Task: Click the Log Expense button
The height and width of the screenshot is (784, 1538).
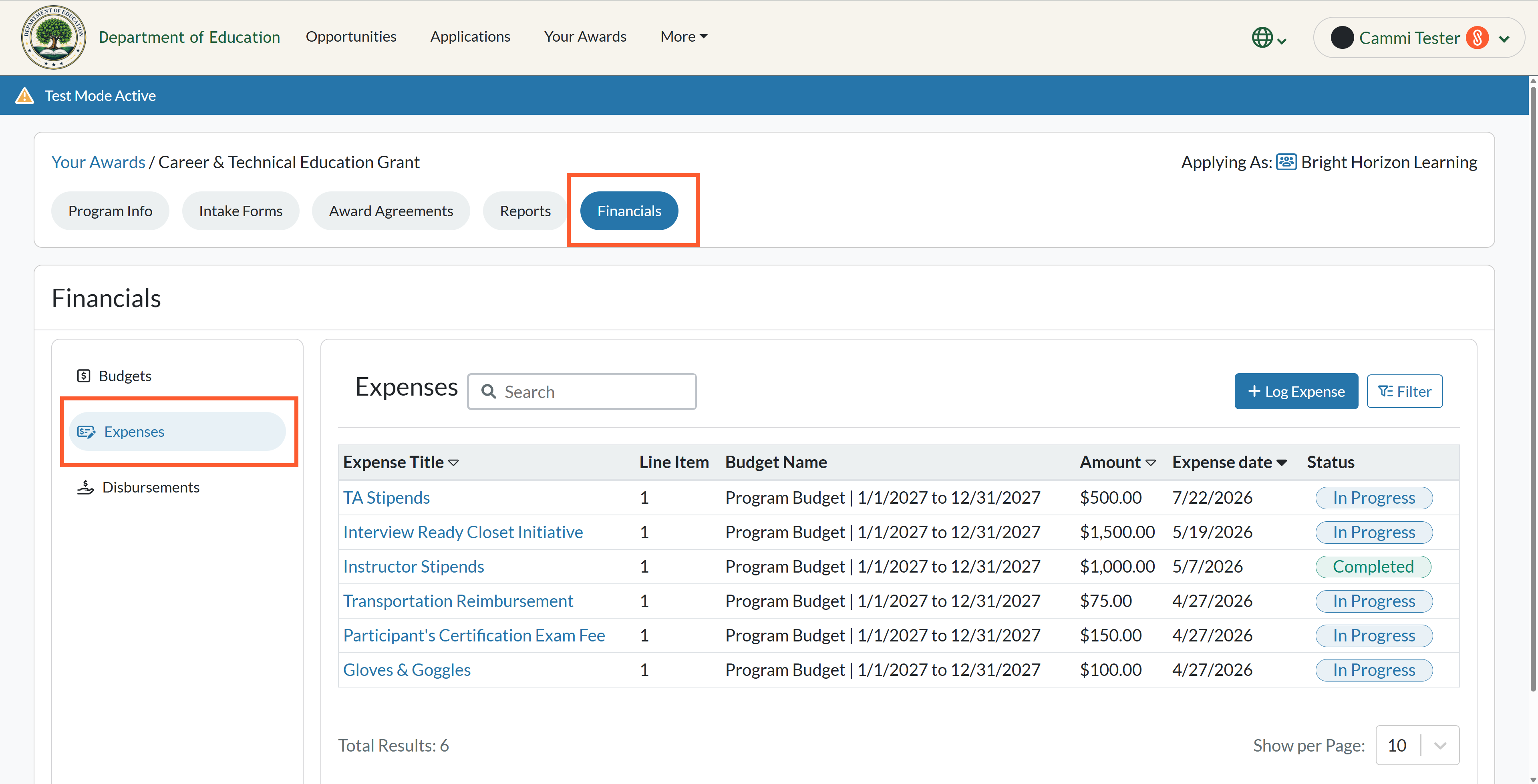Action: click(1296, 391)
